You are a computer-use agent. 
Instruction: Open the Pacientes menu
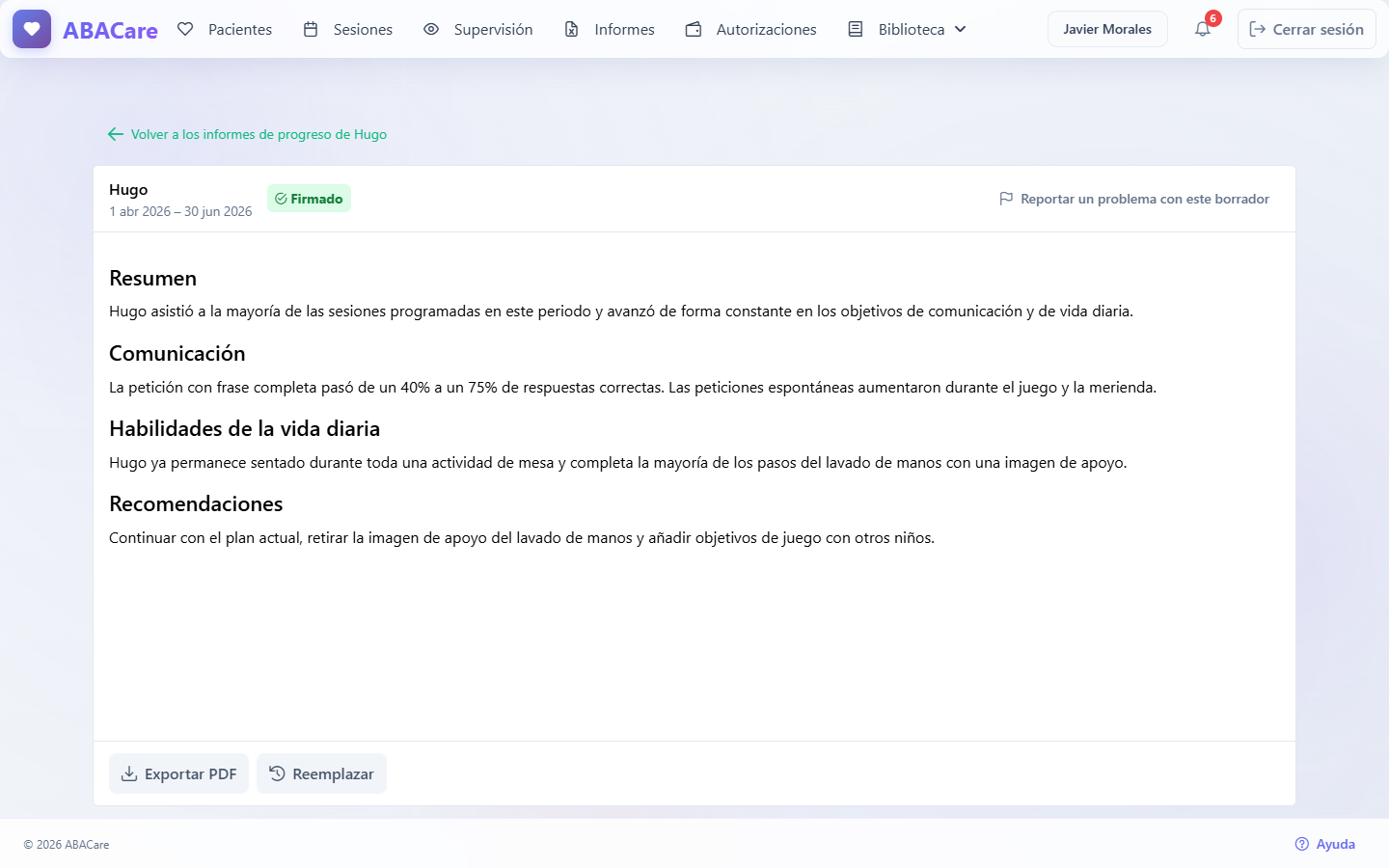click(x=225, y=29)
